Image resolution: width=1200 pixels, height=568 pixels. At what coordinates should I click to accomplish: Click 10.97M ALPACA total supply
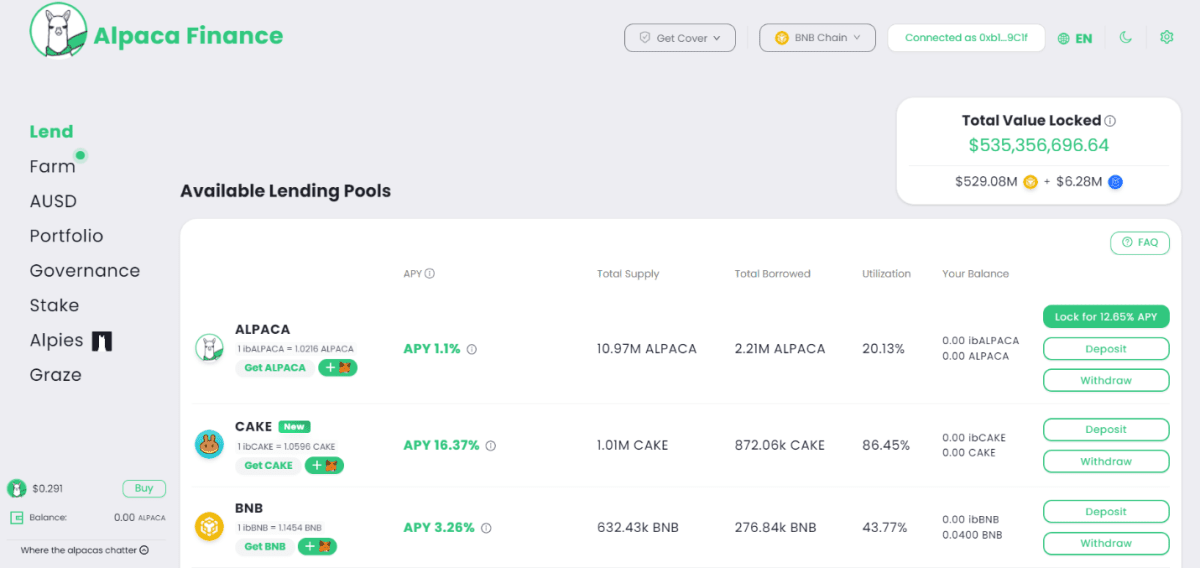(x=647, y=349)
